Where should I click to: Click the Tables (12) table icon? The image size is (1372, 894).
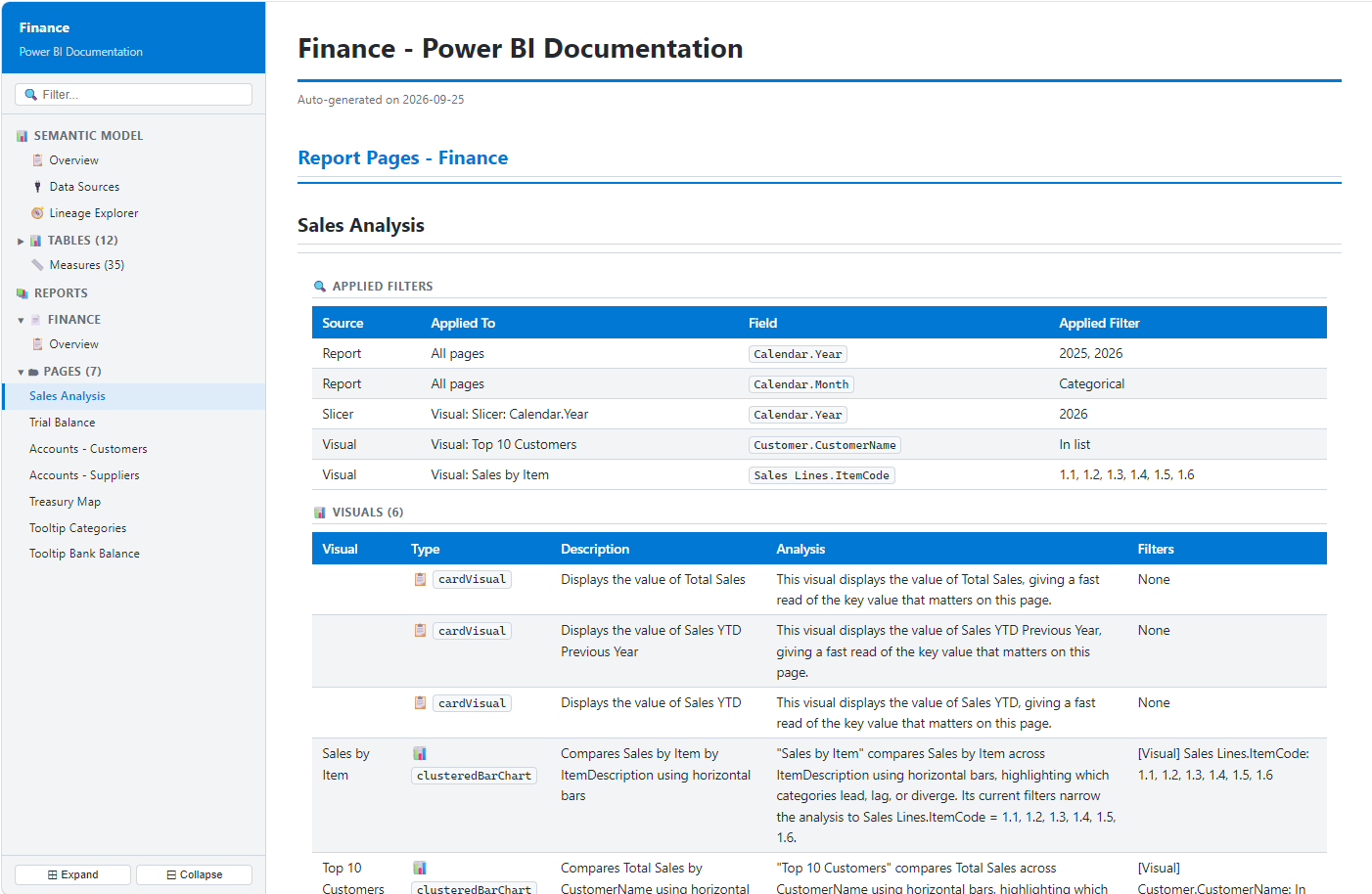(36, 241)
